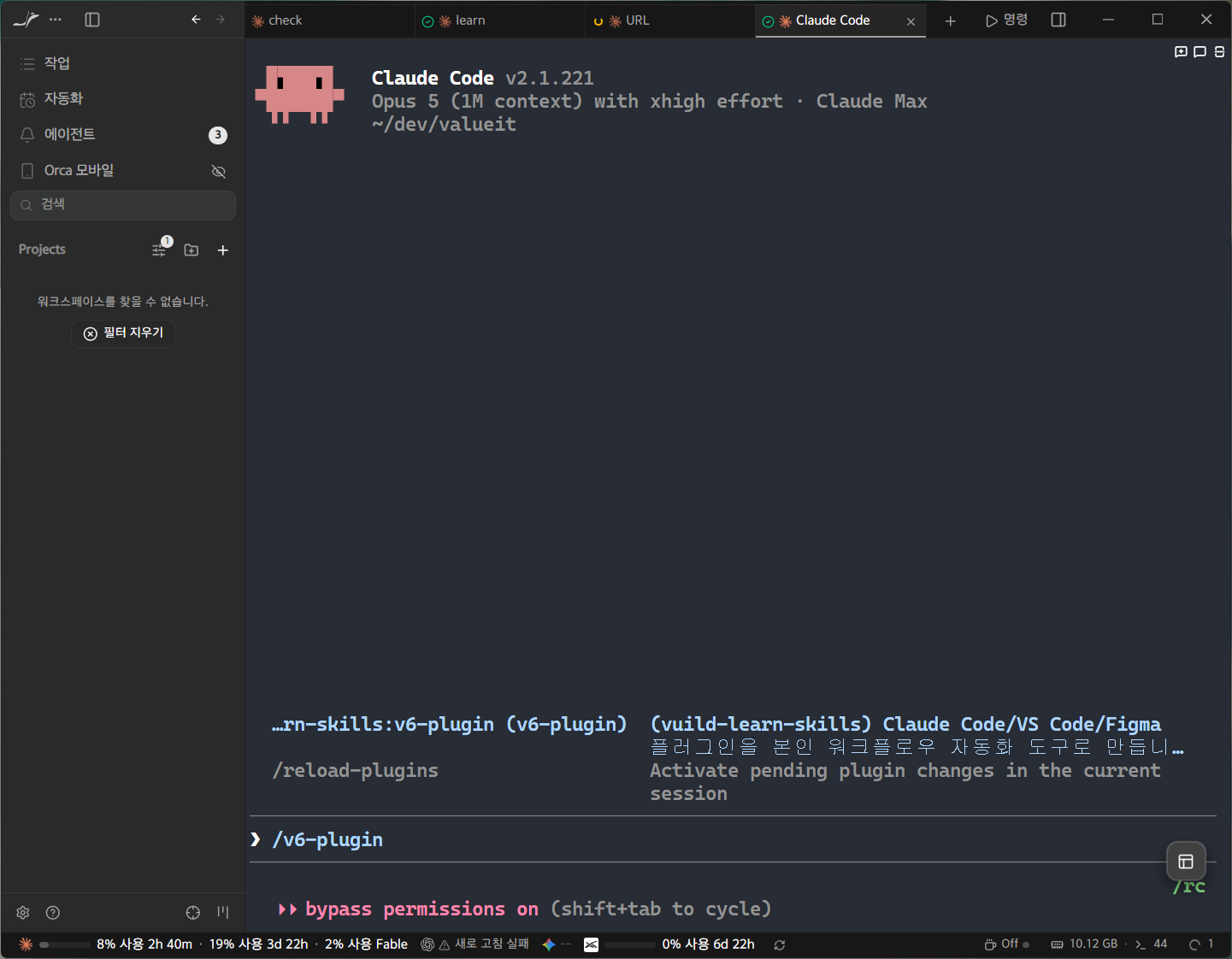Click 2% 사용 Fable status
Image resolution: width=1232 pixels, height=959 pixels.
coord(366,944)
